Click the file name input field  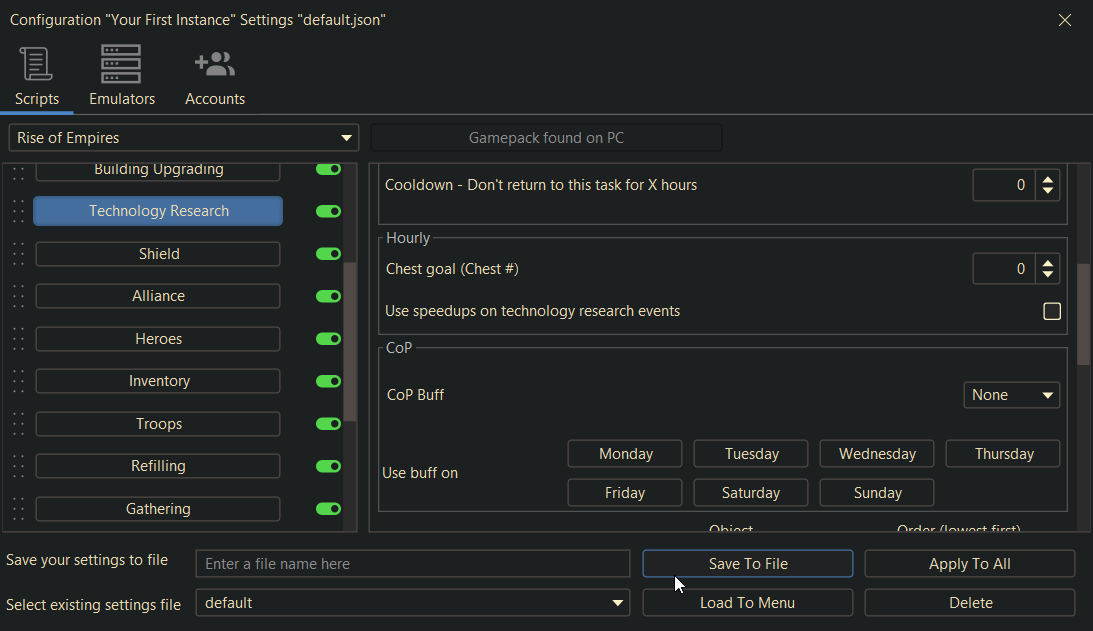click(x=413, y=563)
